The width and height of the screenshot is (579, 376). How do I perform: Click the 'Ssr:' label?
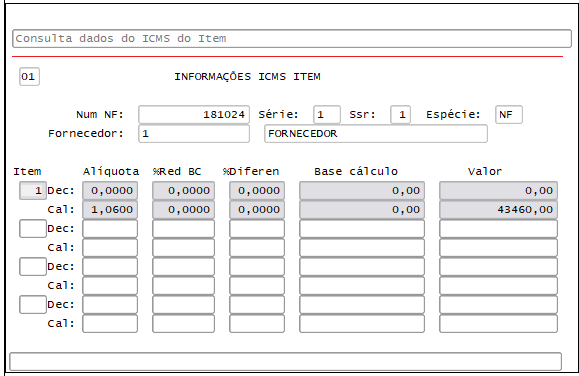[x=362, y=114]
